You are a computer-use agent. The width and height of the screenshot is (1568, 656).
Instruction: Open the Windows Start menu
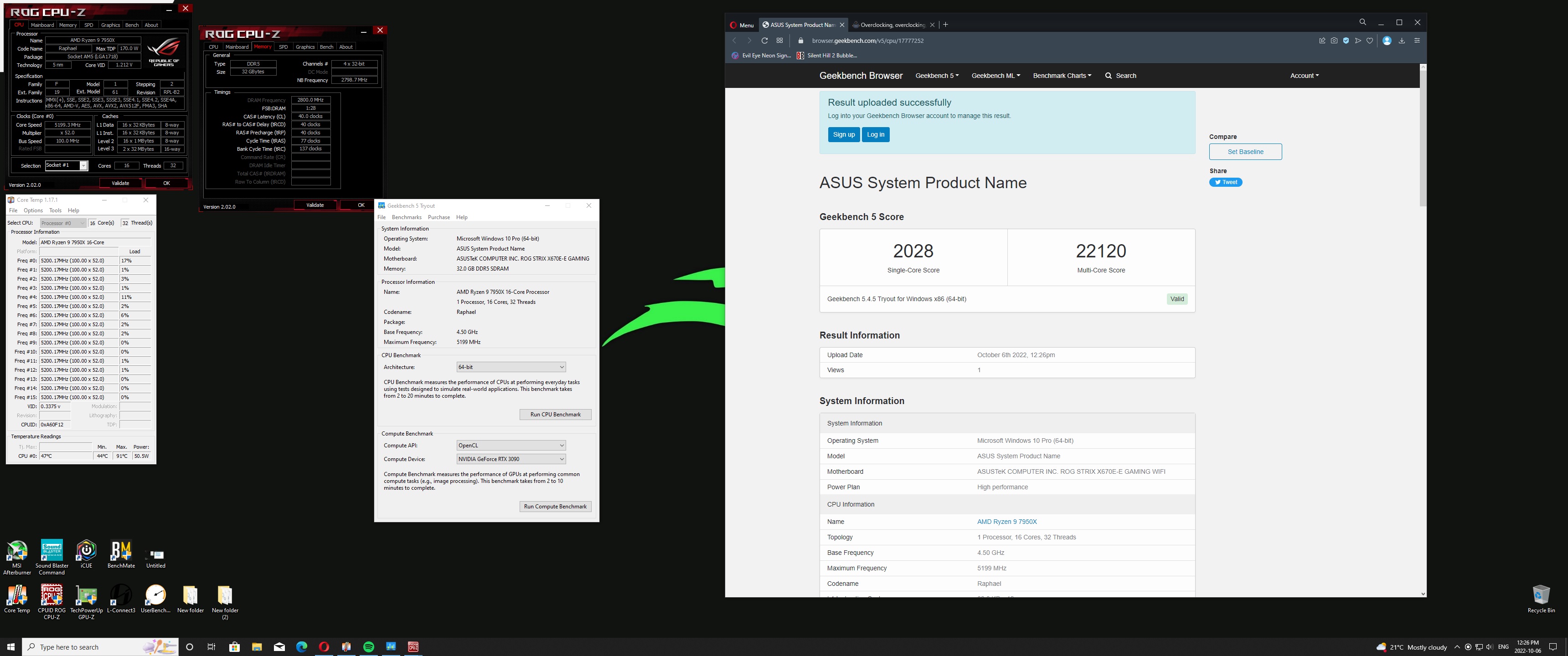(10, 646)
